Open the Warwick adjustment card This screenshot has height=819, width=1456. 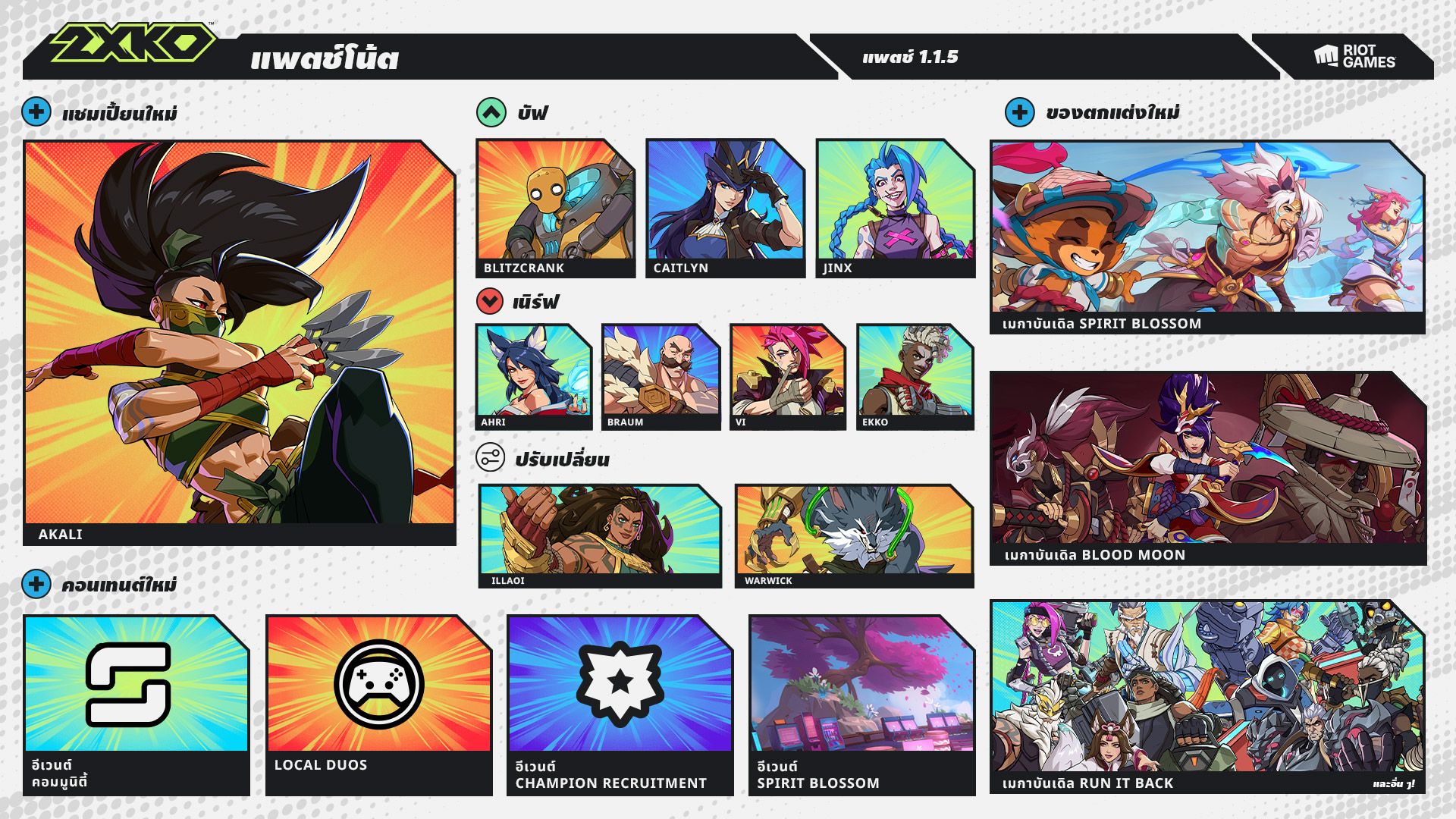pyautogui.click(x=854, y=536)
